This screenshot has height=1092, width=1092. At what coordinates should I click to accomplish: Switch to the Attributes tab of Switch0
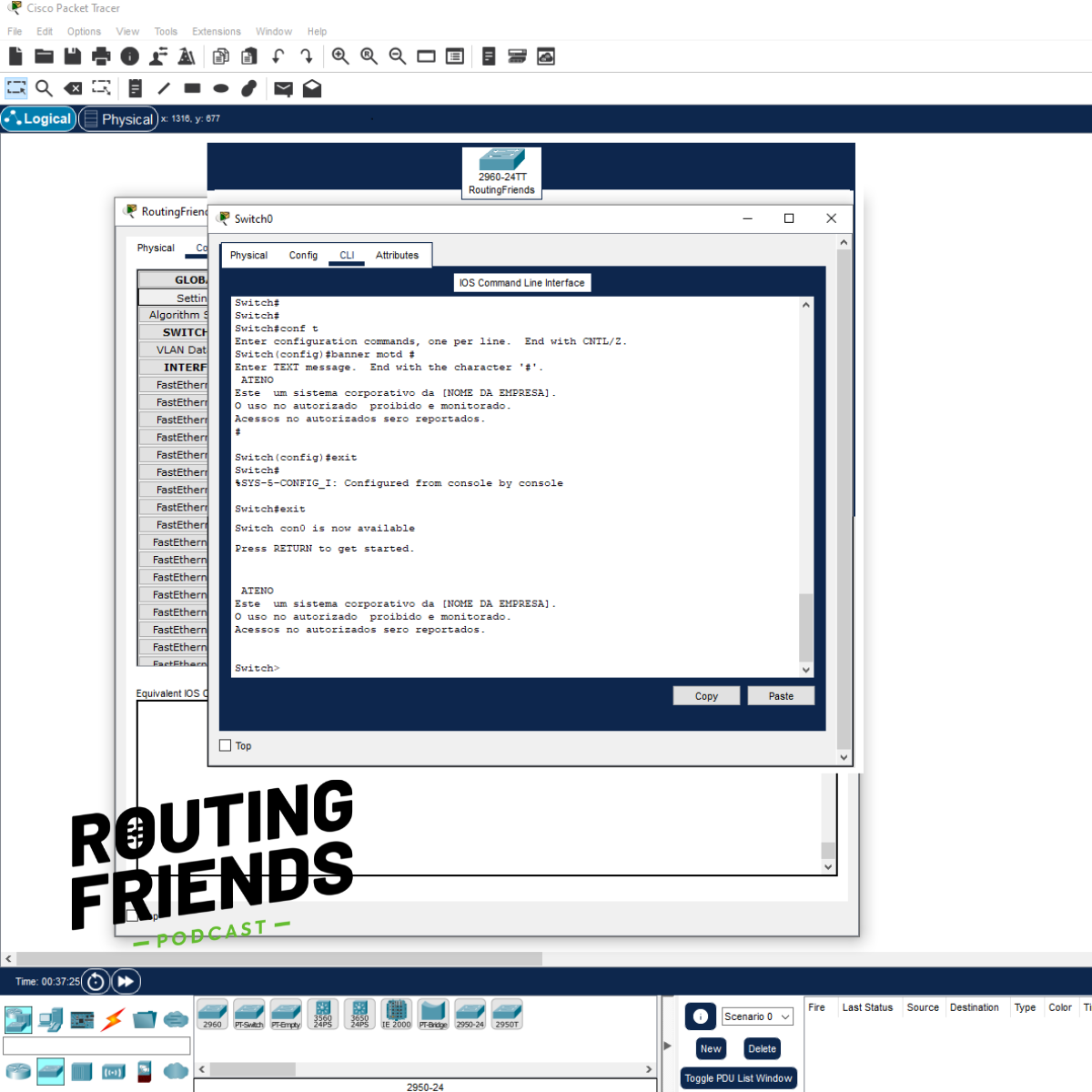point(398,255)
